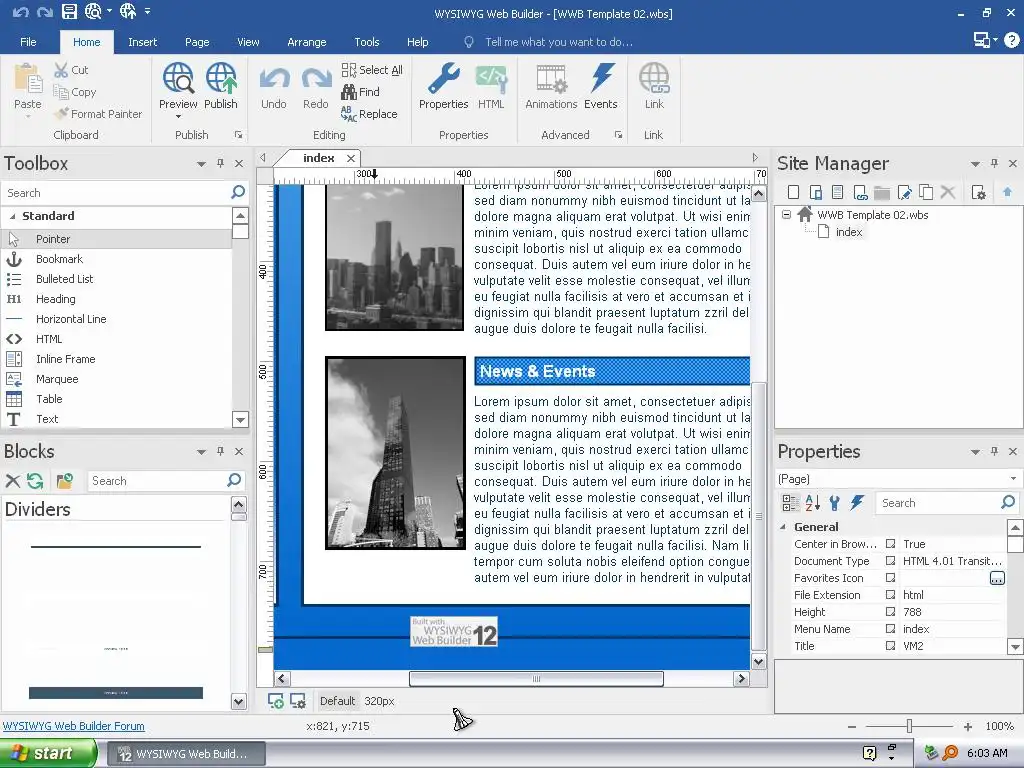
Task: Pin the Site Manager panel
Action: point(994,163)
